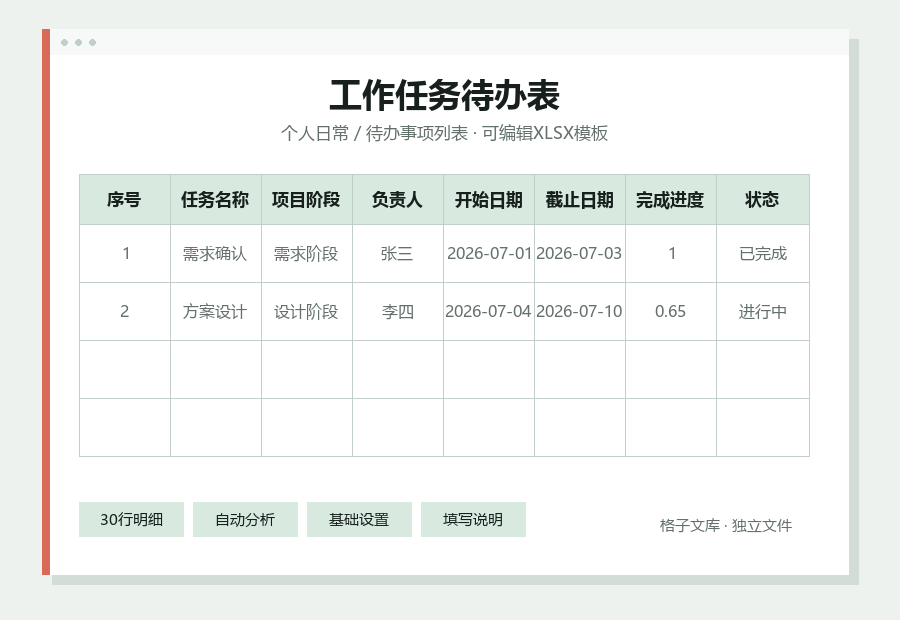Screen dimensions: 900x620
Task: Select the 状态 header cell
Action: 763,200
